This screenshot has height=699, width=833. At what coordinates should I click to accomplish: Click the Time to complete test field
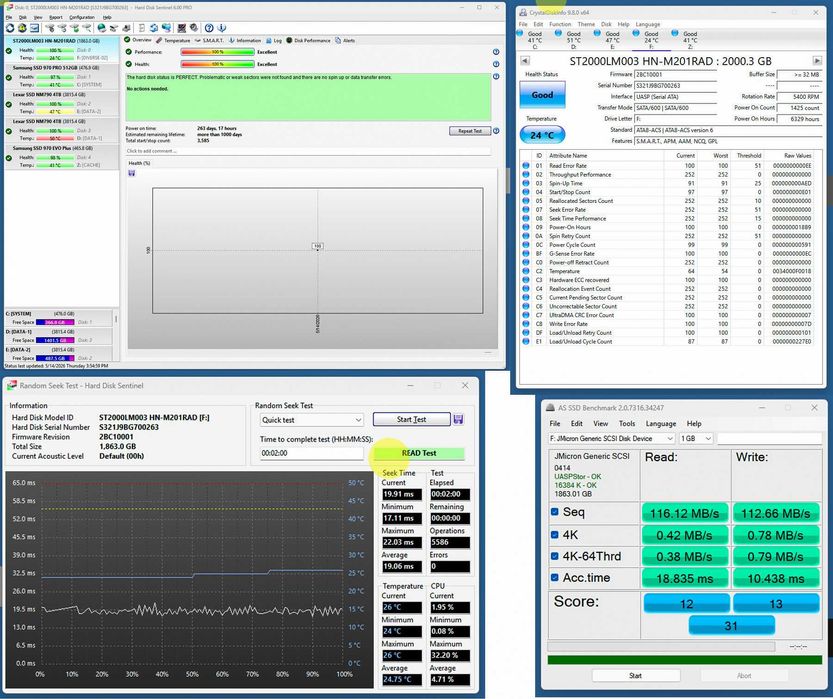[312, 453]
